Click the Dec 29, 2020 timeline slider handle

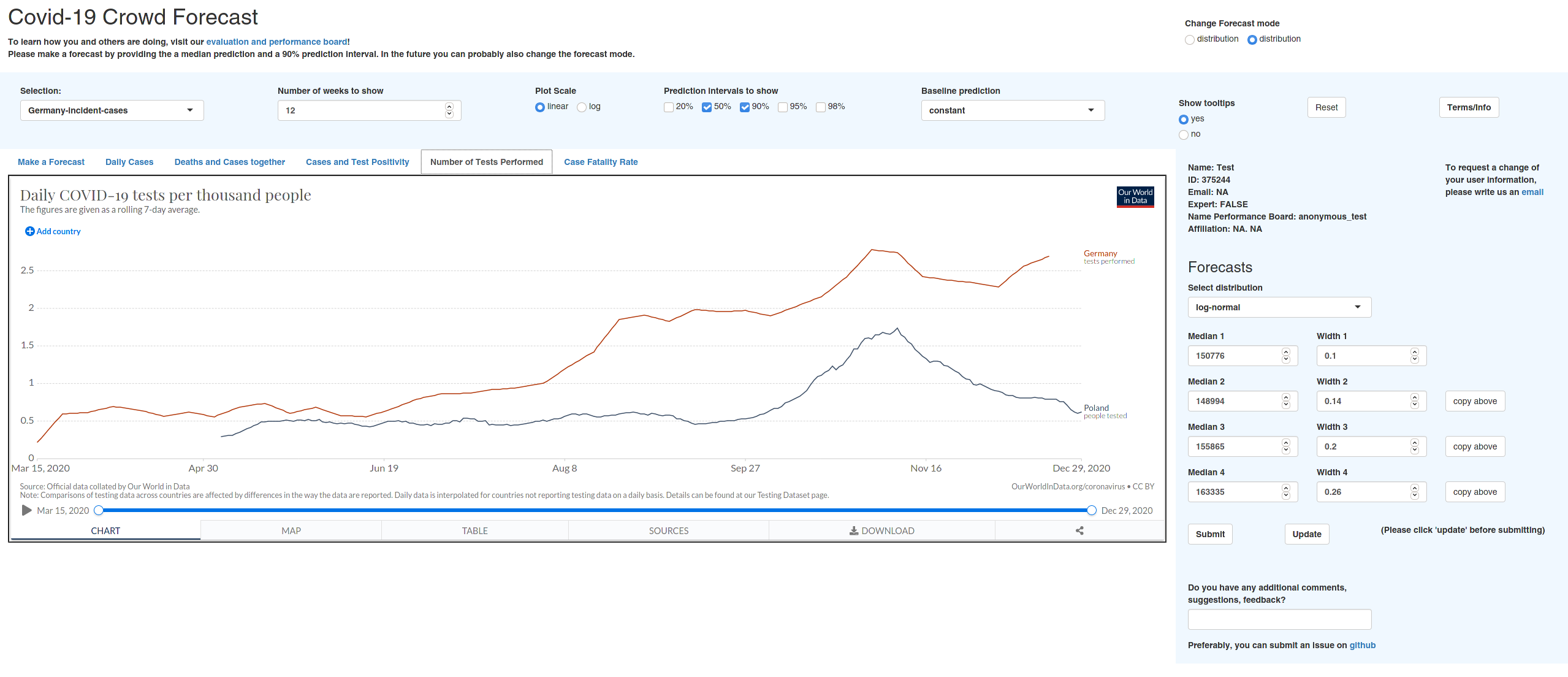pos(1091,511)
